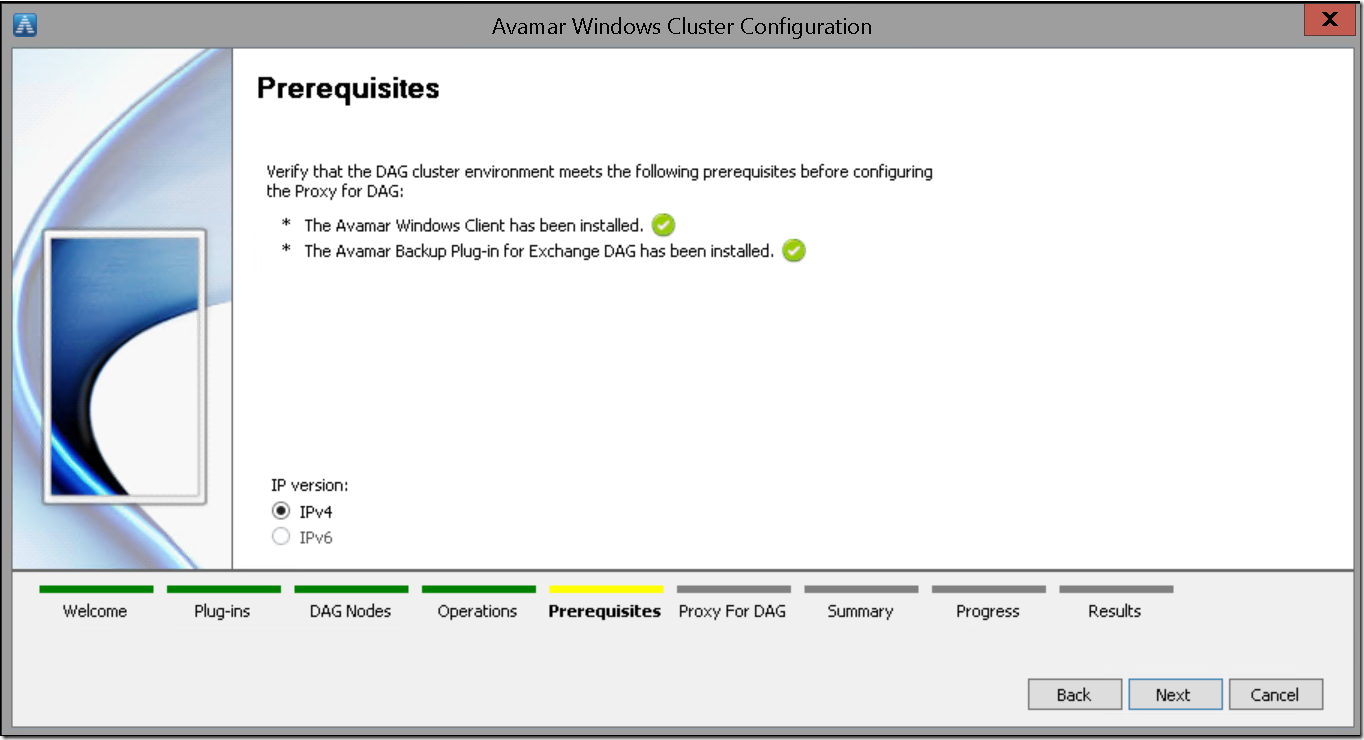This screenshot has width=1364, height=740.
Task: Jump to the Progress step
Action: tap(988, 611)
